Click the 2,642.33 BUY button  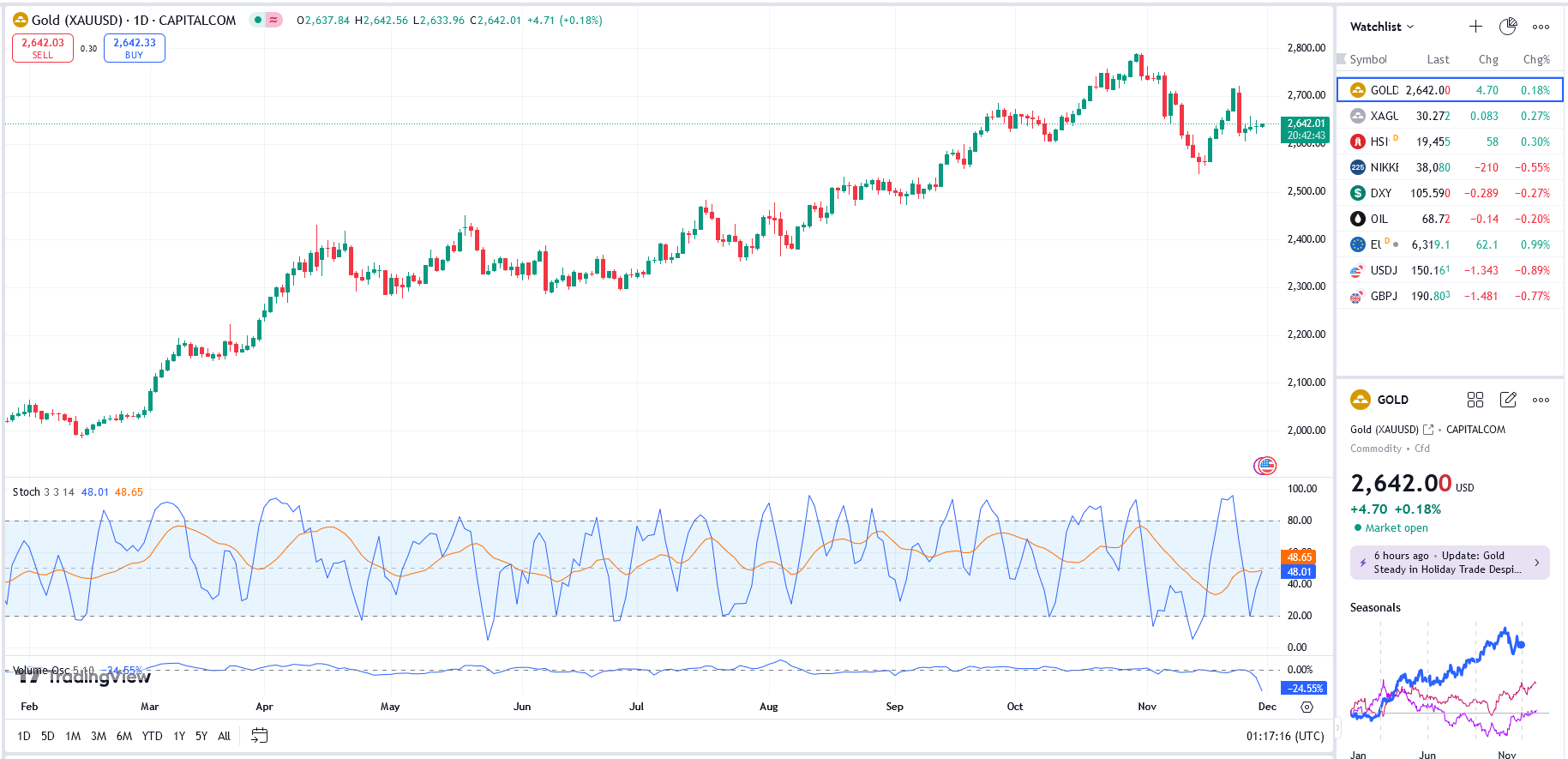click(x=135, y=48)
